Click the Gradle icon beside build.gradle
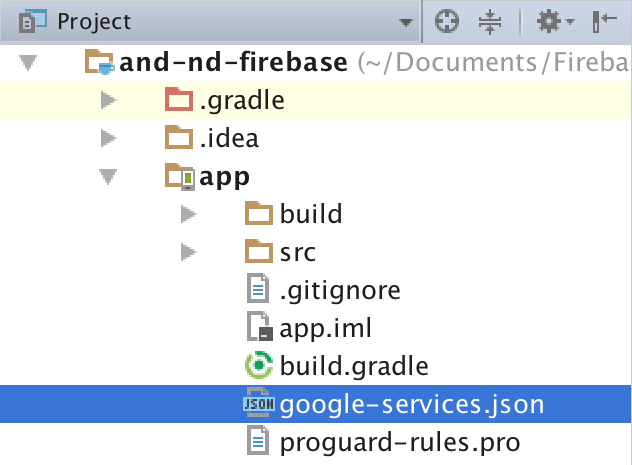Image resolution: width=632 pixels, height=465 pixels. coord(259,366)
